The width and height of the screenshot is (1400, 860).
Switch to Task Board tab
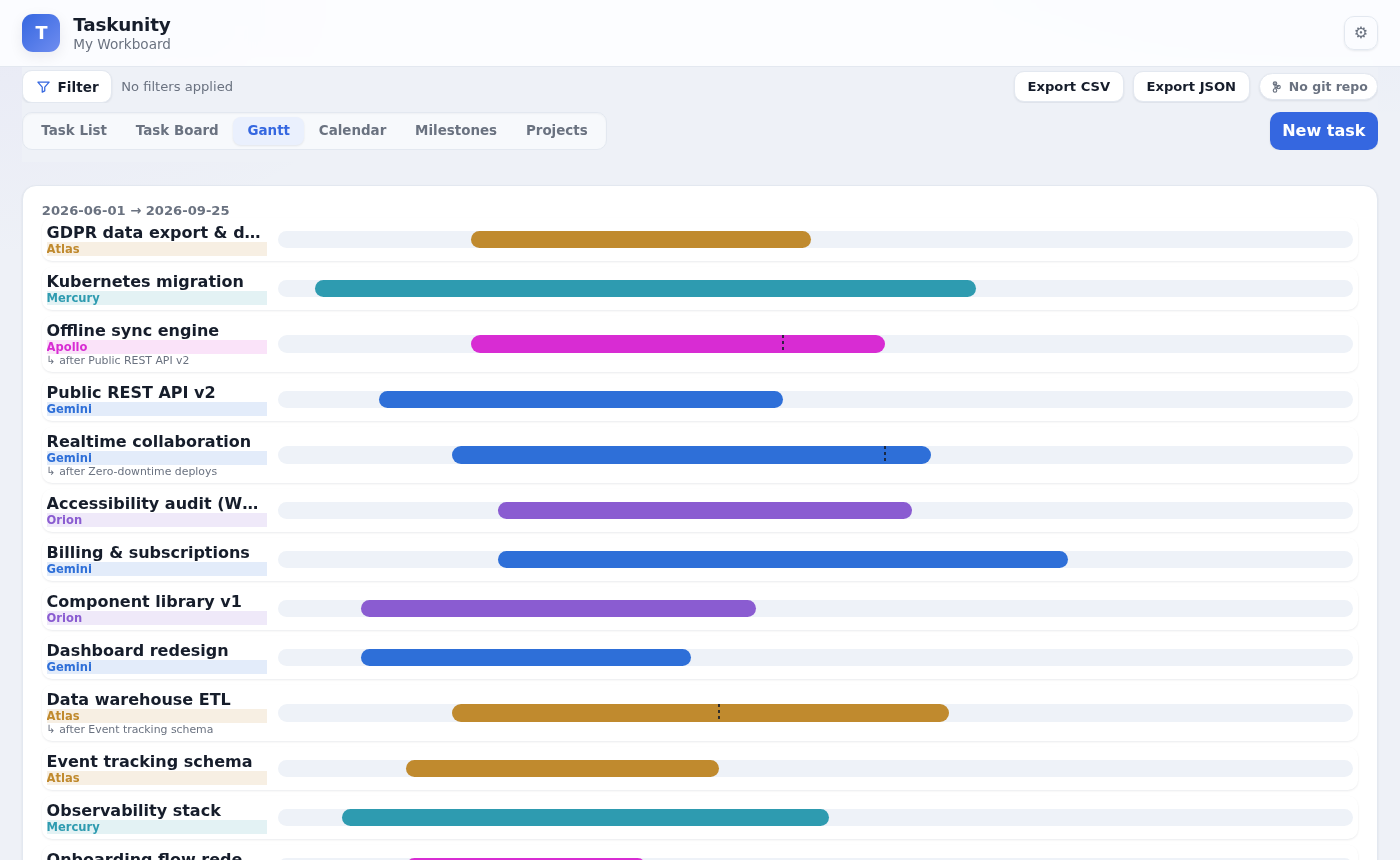pyautogui.click(x=177, y=131)
